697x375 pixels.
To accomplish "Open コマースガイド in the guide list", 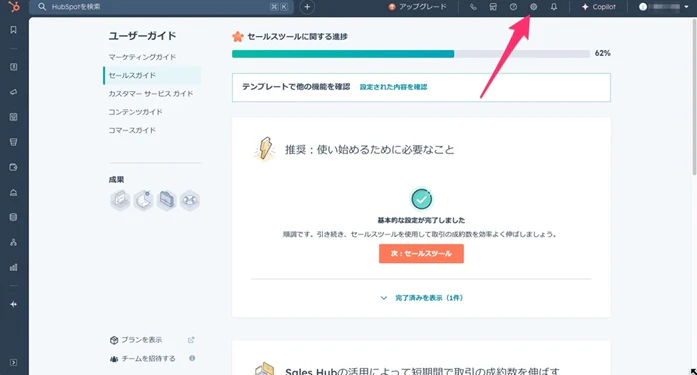I will tap(132, 130).
